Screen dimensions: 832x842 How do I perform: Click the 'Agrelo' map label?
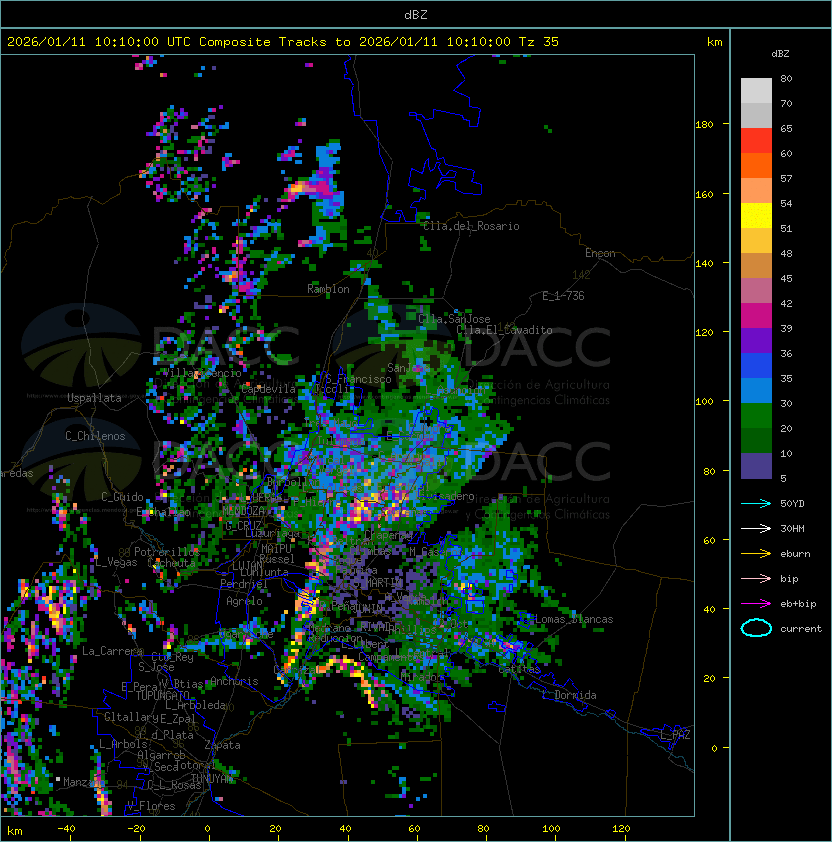click(244, 601)
